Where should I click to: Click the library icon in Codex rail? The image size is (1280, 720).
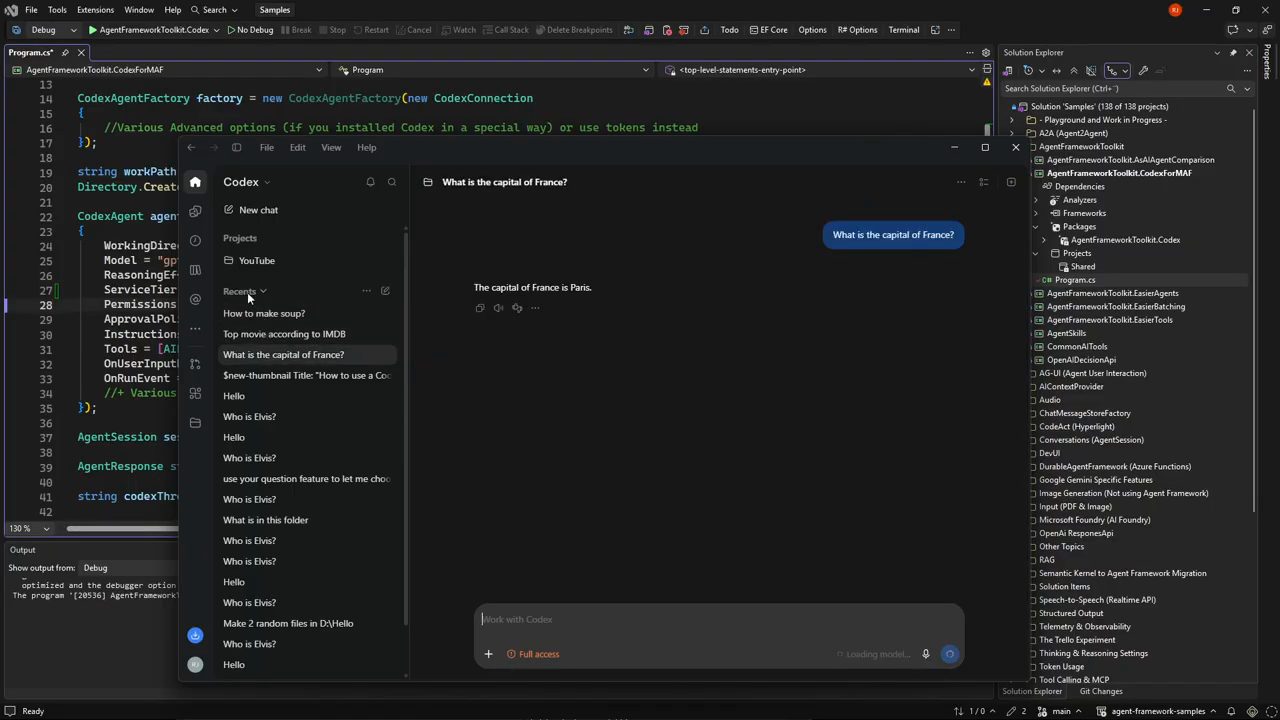pyautogui.click(x=195, y=270)
